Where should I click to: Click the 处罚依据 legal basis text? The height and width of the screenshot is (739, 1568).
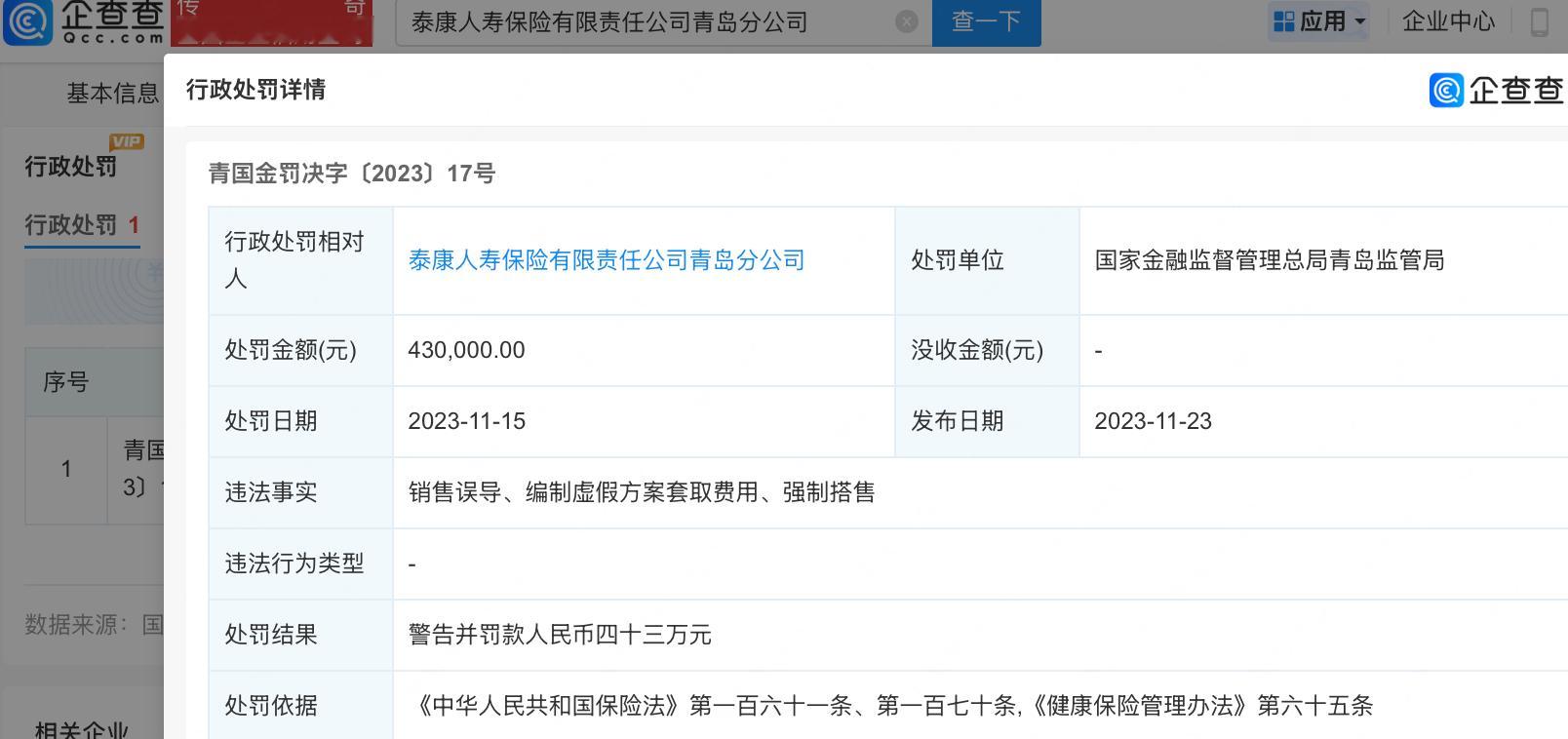(890, 706)
